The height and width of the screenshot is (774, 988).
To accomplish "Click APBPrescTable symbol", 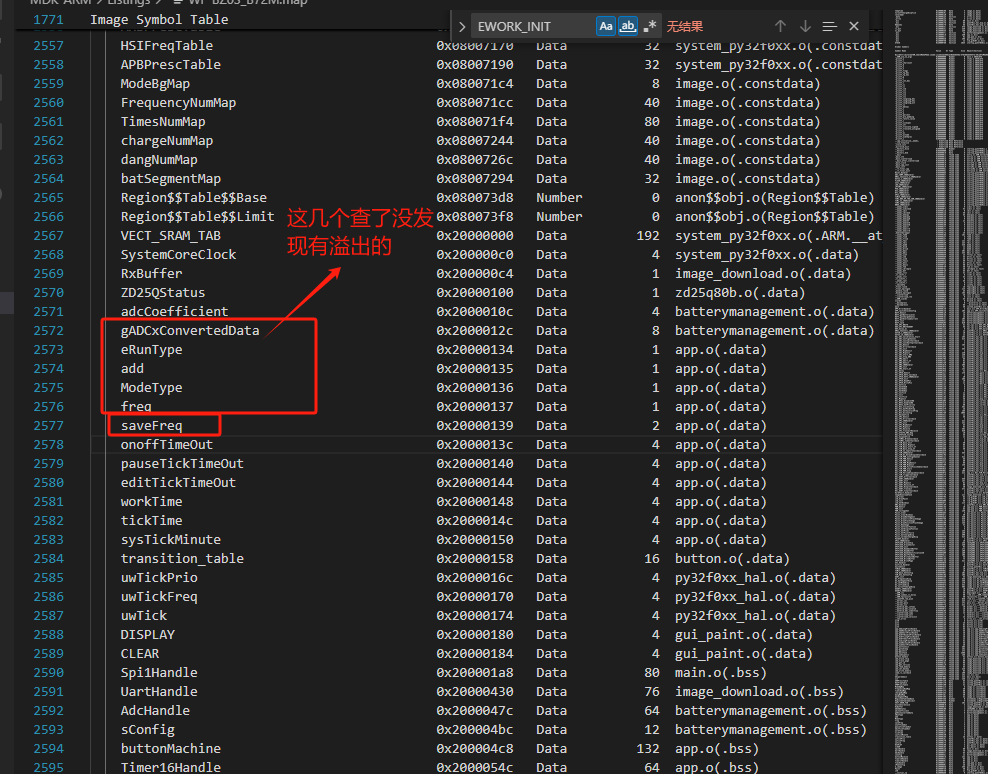I will (x=171, y=64).
